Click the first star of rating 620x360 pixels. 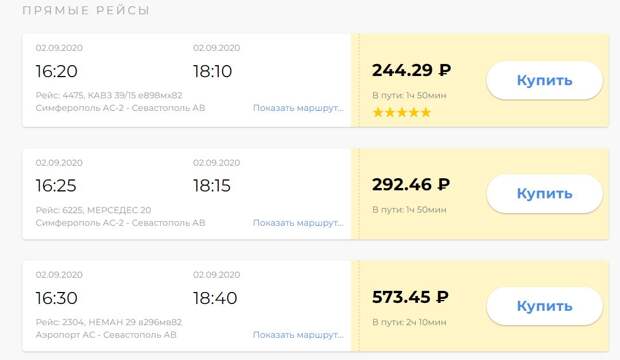[x=378, y=113]
